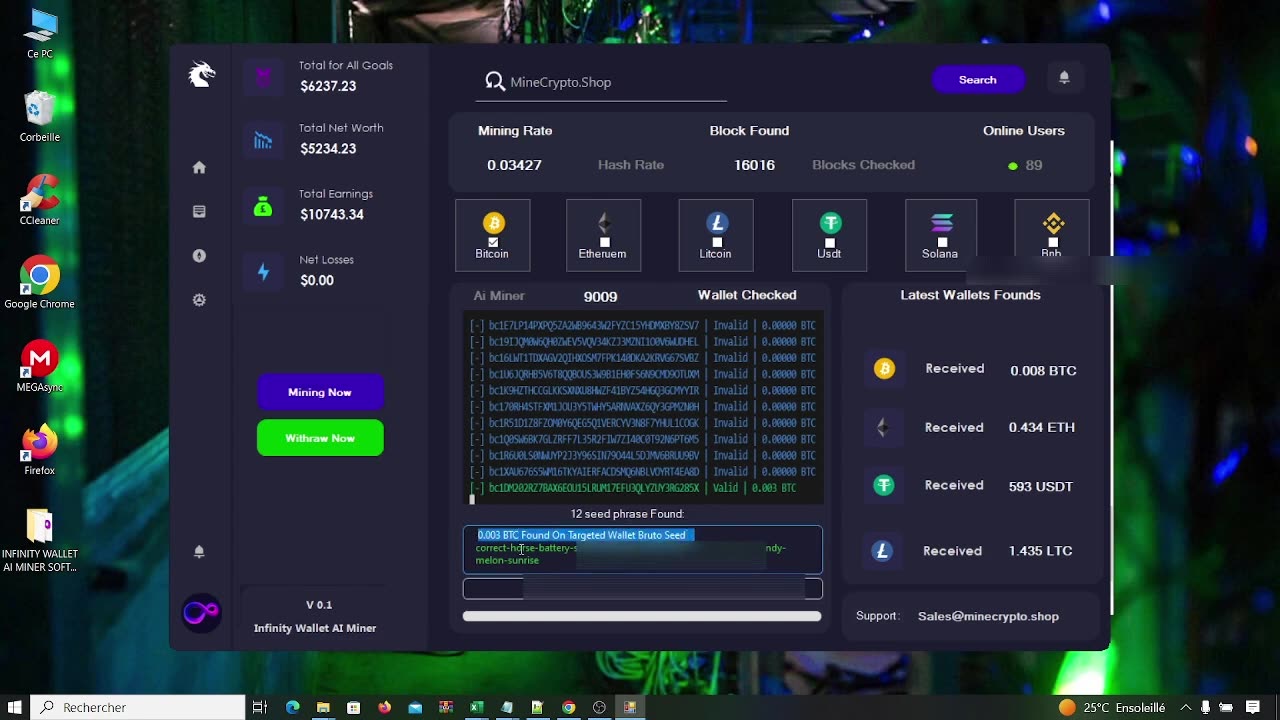The height and width of the screenshot is (720, 1280).
Task: Click the purple Search button
Action: pos(978,80)
